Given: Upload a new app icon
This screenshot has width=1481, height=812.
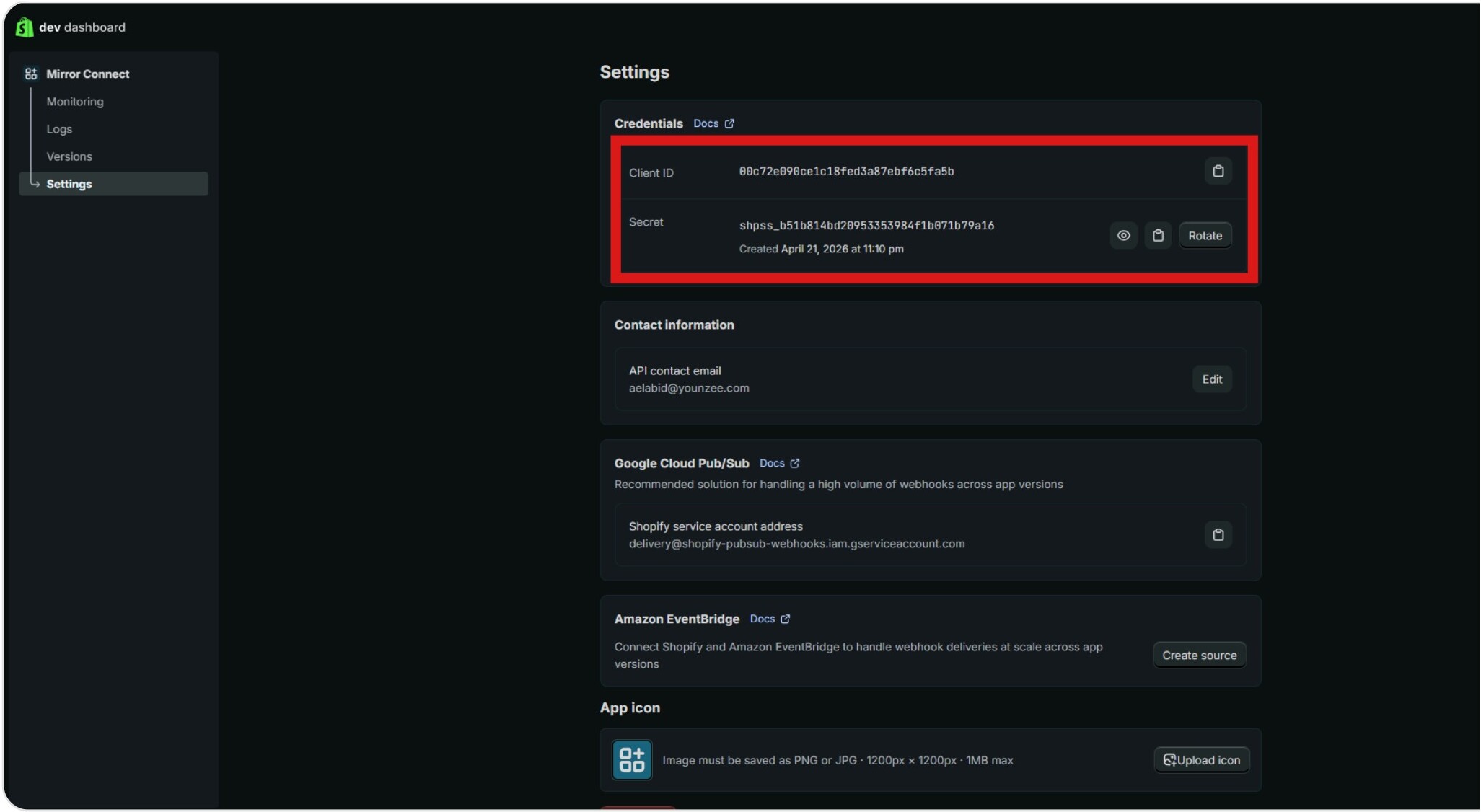Looking at the screenshot, I should point(1202,760).
